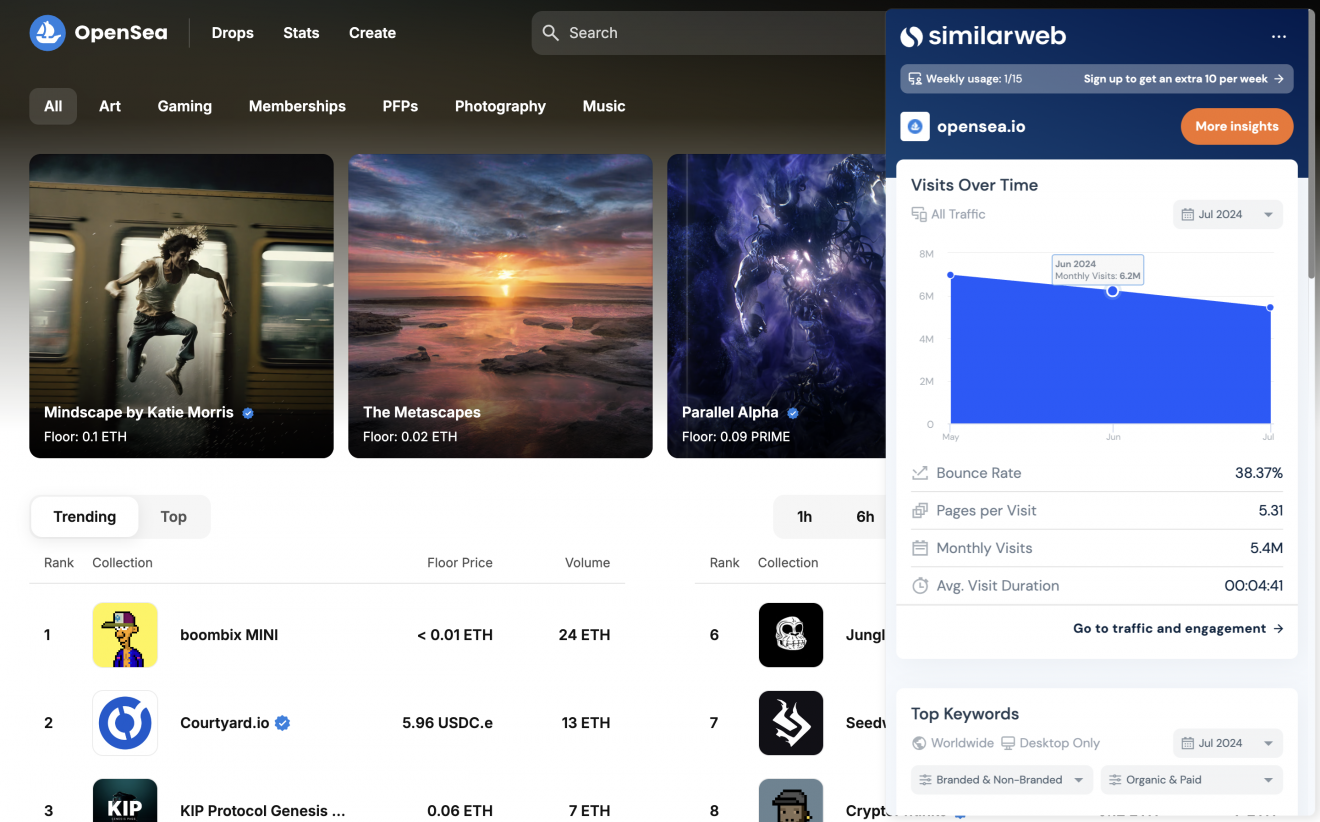Screen dimensions: 1320x822
Task: Click opensea.io favicon in Similarweb panel
Action: tap(915, 127)
